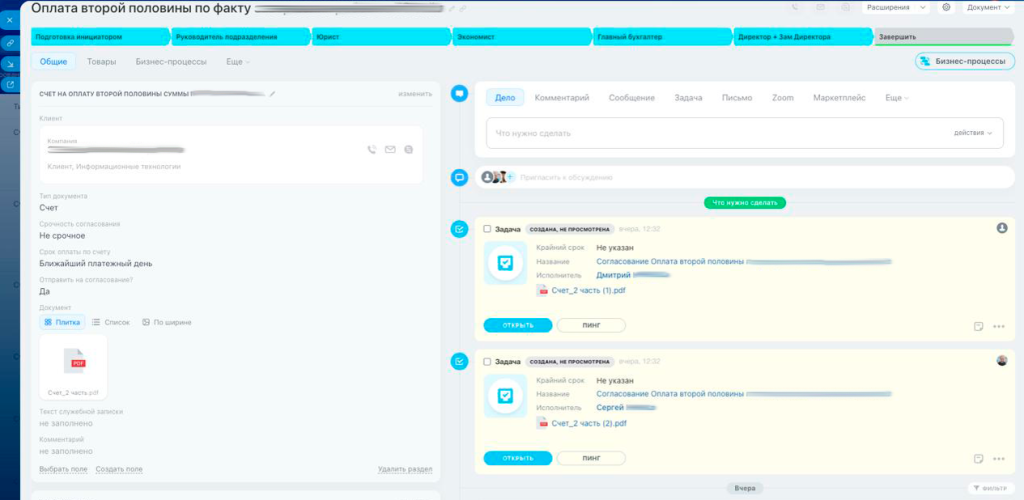Image resolution: width=1024 pixels, height=500 pixels.
Task: Switch document view to Список
Action: [x=111, y=322]
